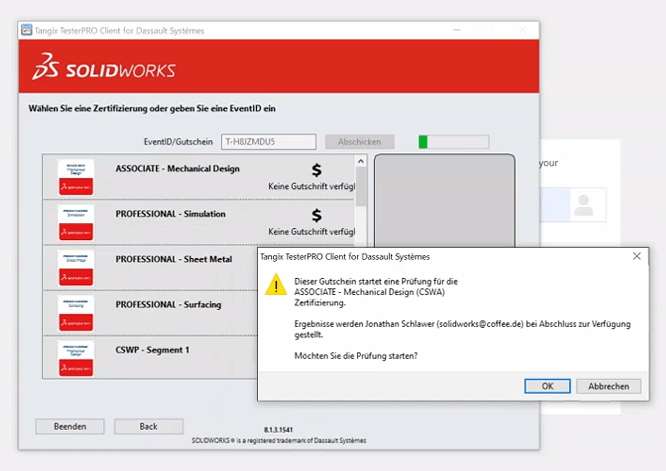Click the CSWP Segment 1 certification badge

(76, 359)
